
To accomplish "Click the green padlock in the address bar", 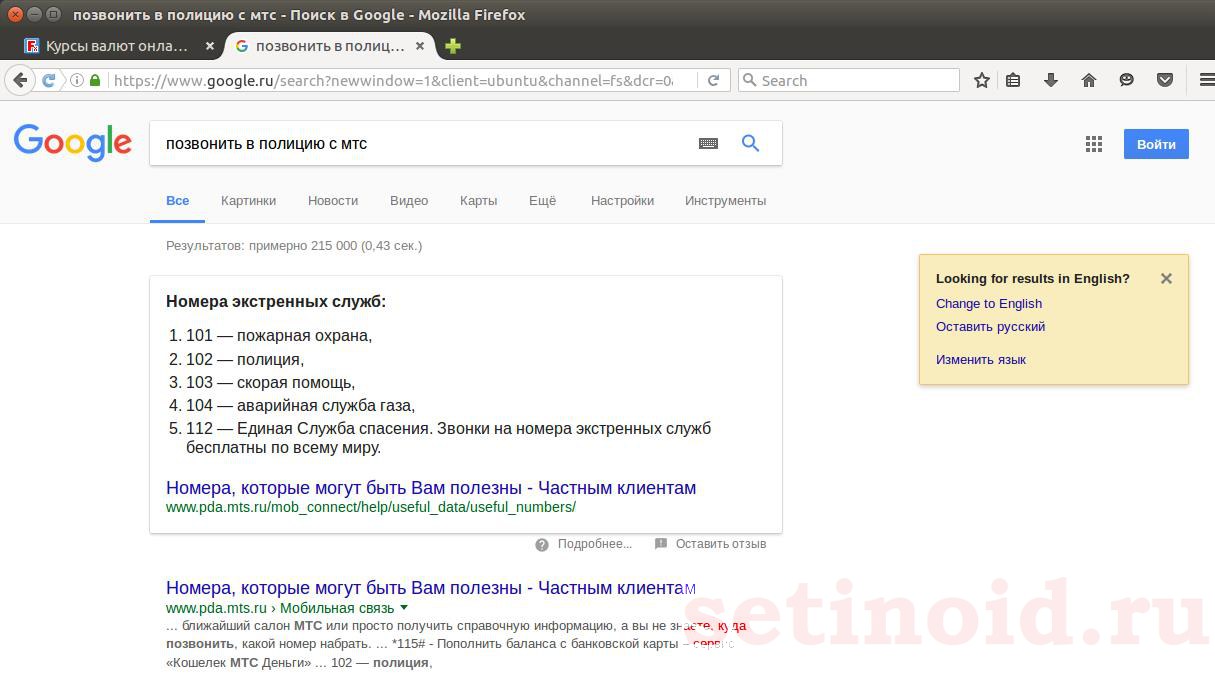I will pyautogui.click(x=95, y=80).
